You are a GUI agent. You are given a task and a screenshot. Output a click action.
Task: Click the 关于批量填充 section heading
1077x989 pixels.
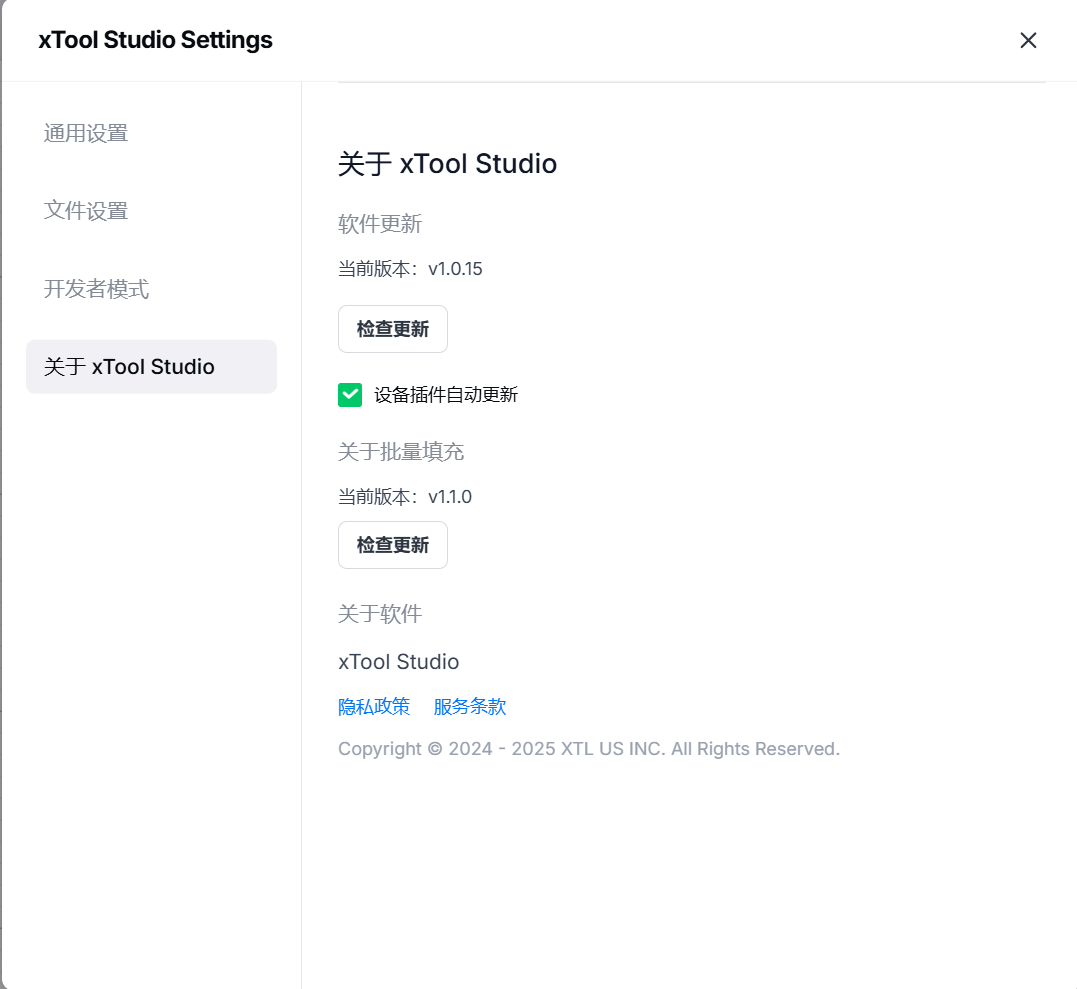click(x=401, y=452)
